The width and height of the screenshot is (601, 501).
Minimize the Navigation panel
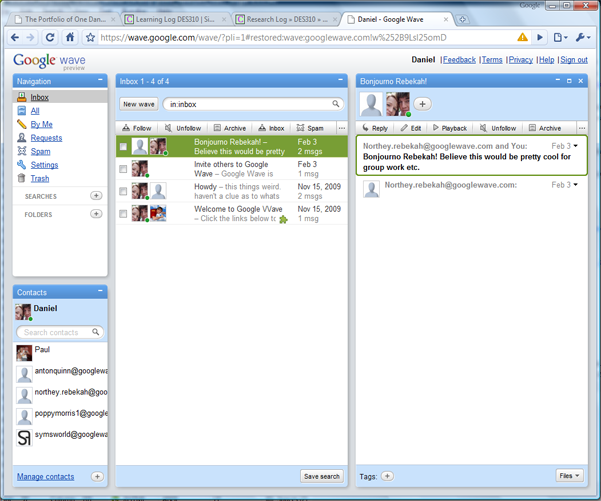coord(100,80)
